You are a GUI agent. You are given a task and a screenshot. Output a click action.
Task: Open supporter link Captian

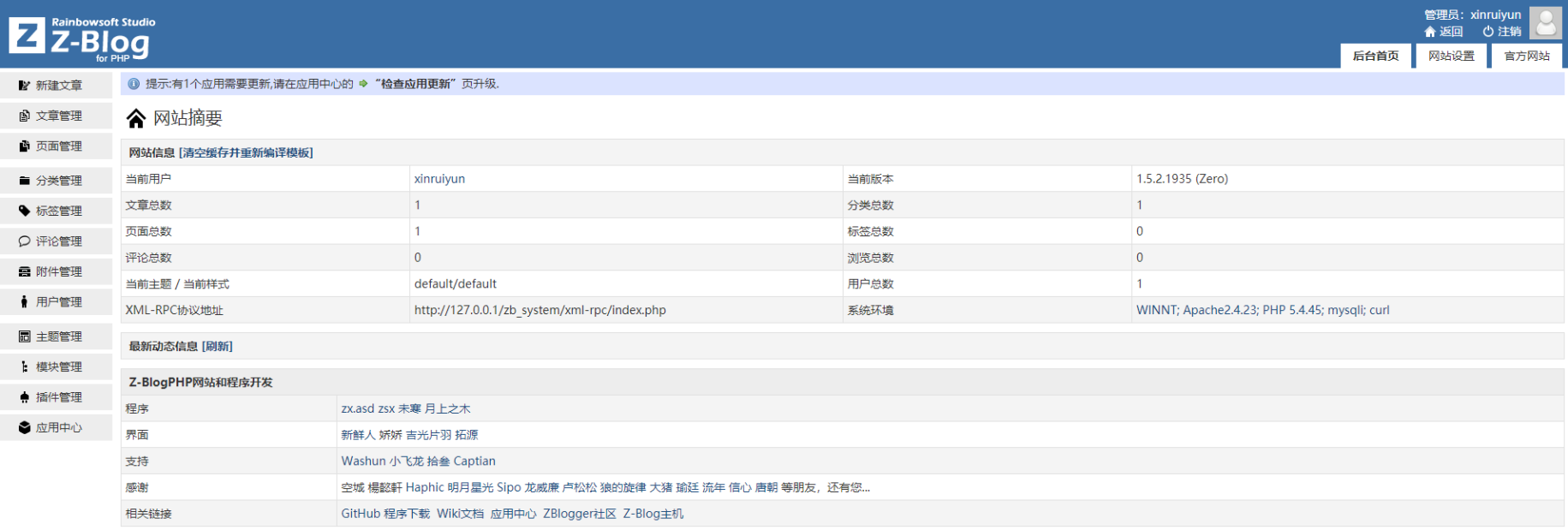tap(474, 462)
